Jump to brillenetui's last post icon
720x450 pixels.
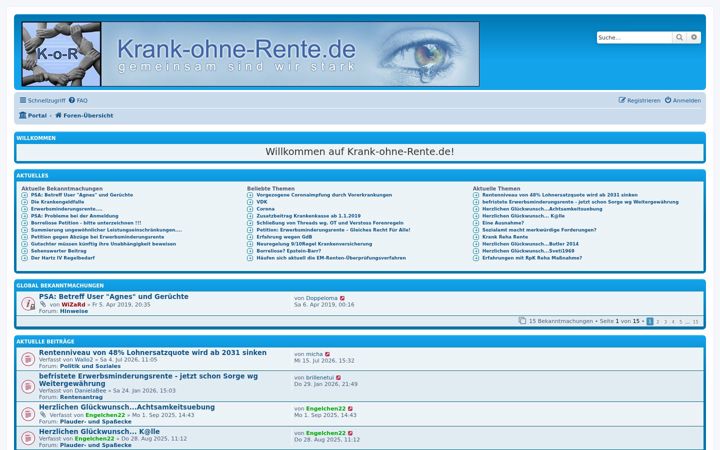coord(338,378)
